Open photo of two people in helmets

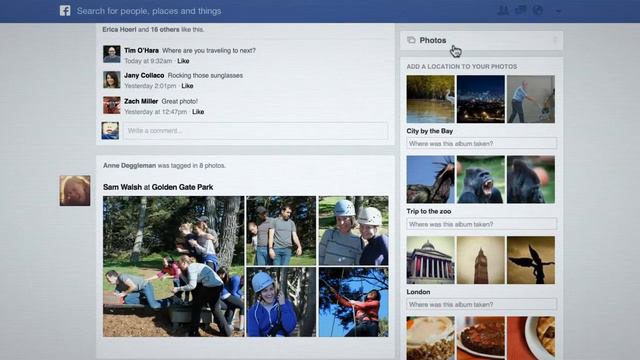(353, 231)
